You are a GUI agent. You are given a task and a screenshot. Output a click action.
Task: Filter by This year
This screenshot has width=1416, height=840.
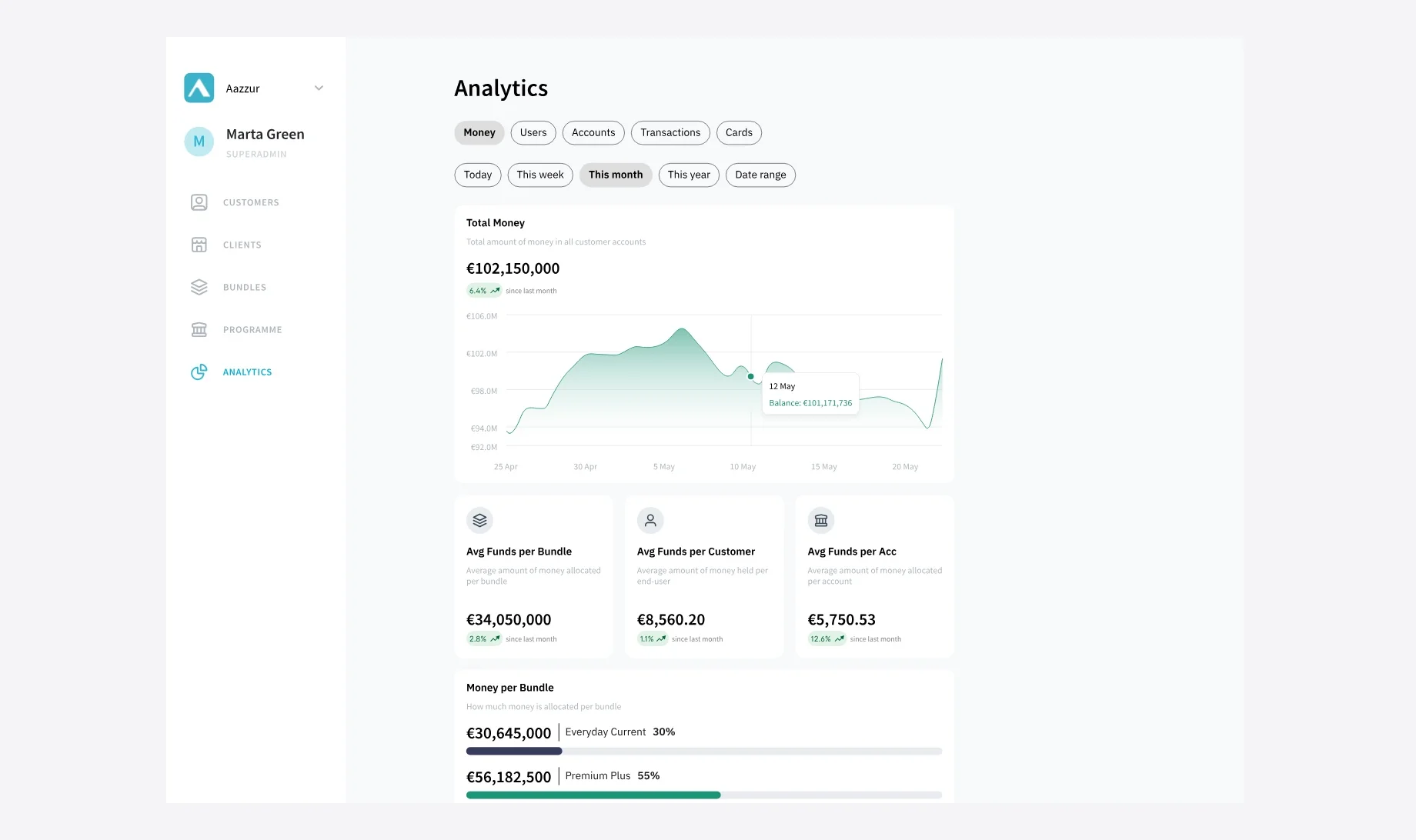click(x=689, y=175)
